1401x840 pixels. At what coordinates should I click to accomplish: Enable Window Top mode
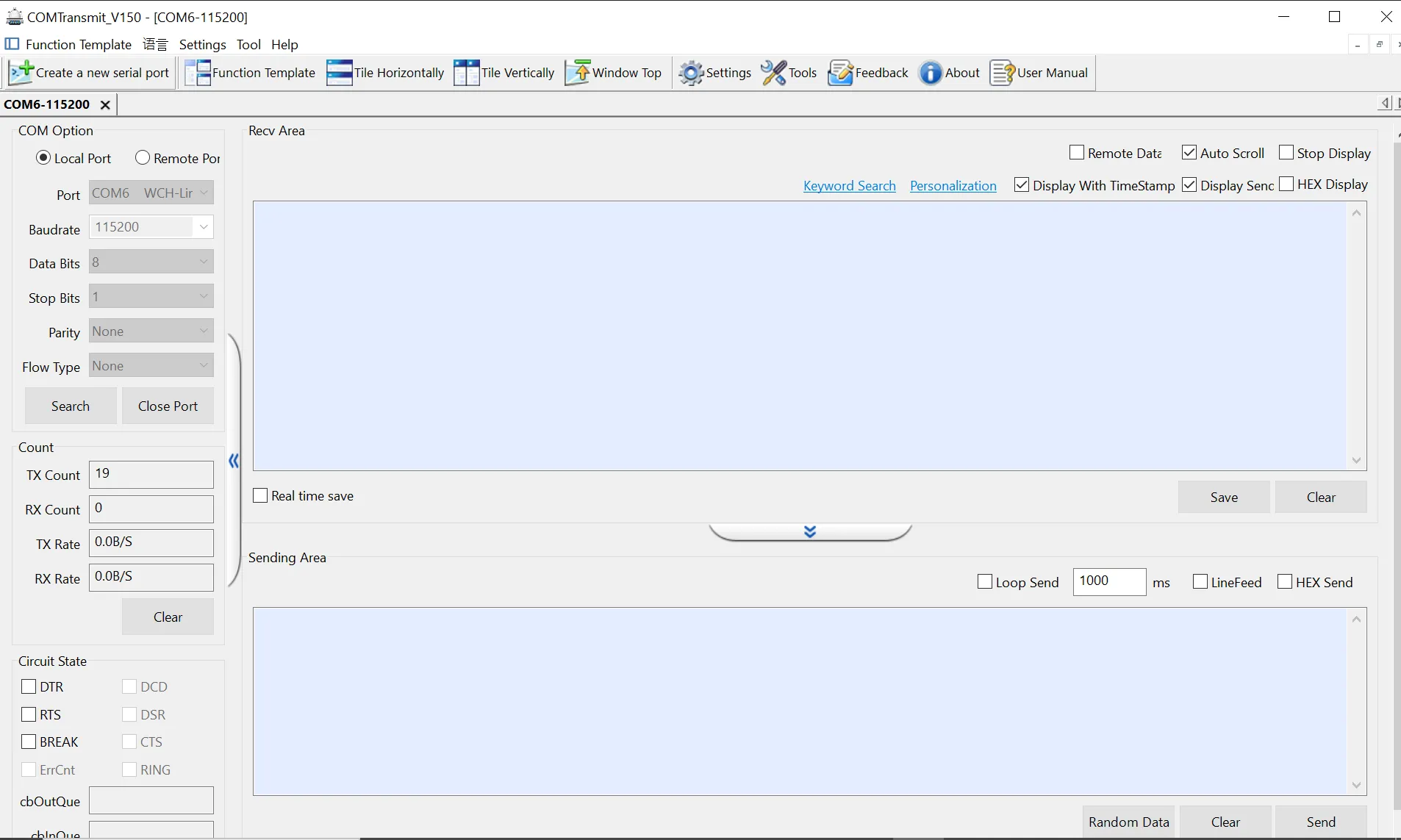pyautogui.click(x=614, y=72)
